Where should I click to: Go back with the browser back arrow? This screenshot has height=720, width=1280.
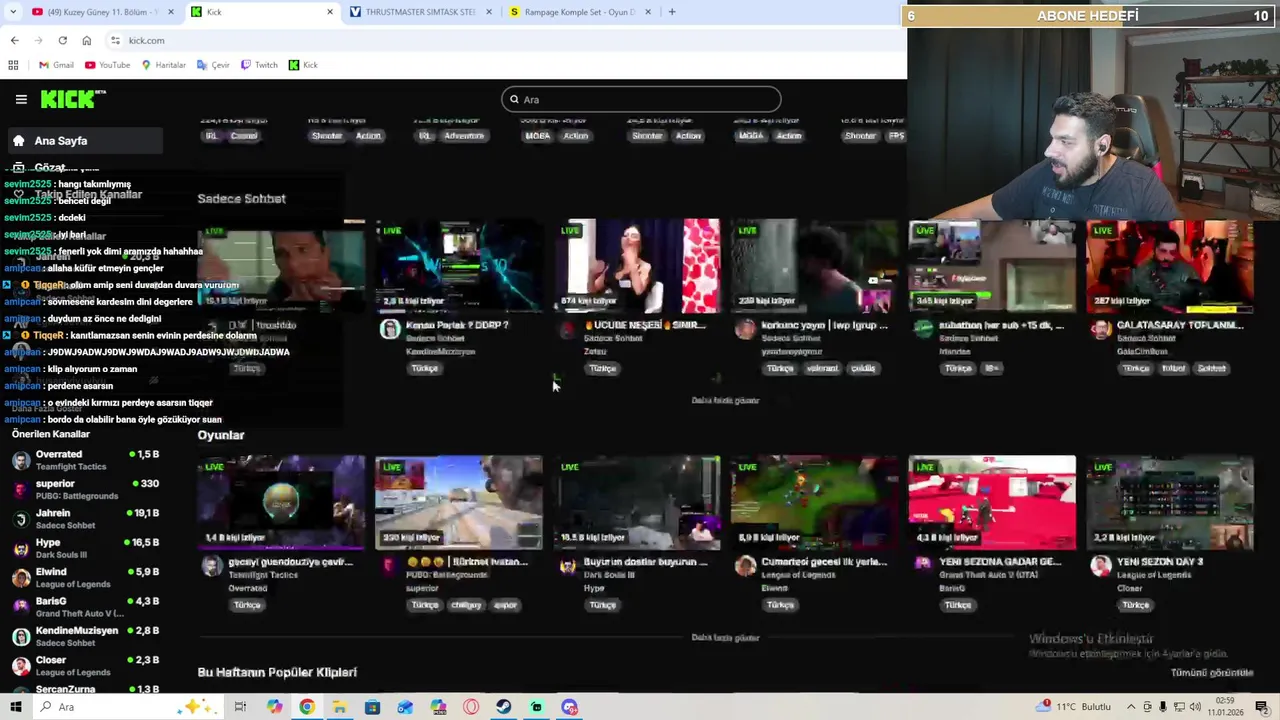14,40
